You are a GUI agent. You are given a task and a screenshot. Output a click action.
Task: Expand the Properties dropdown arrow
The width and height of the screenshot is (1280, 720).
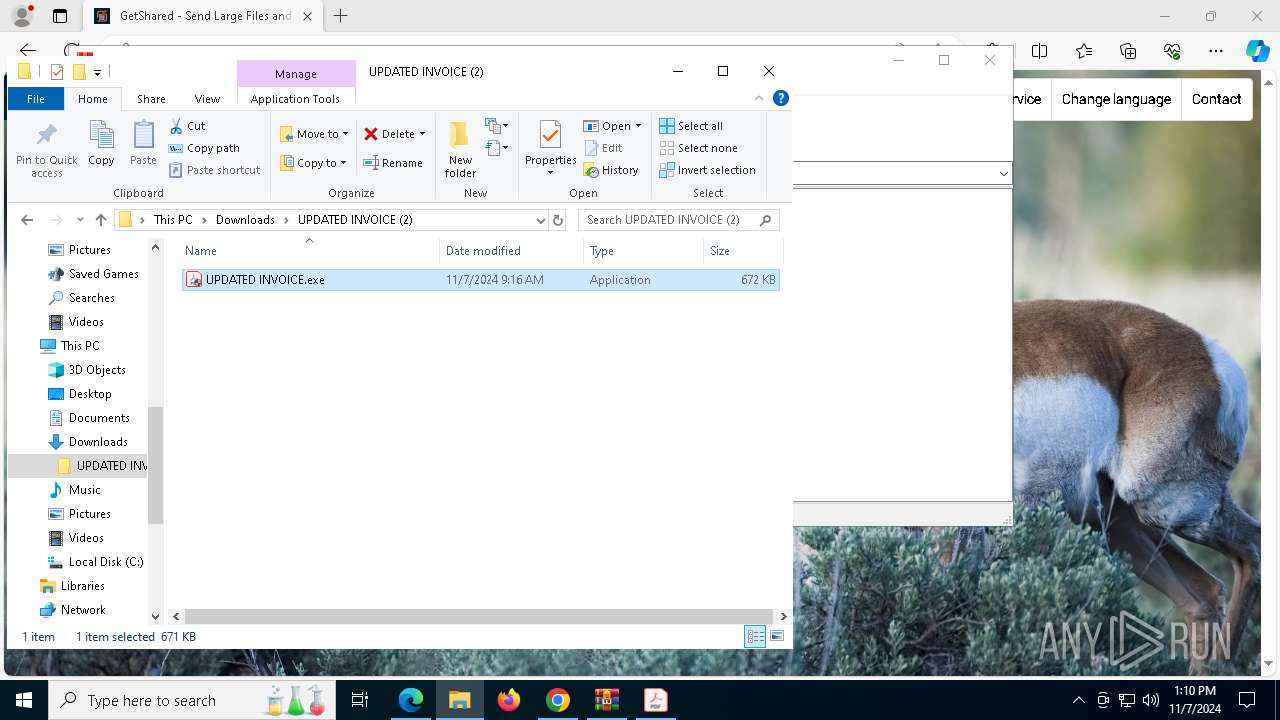[550, 173]
